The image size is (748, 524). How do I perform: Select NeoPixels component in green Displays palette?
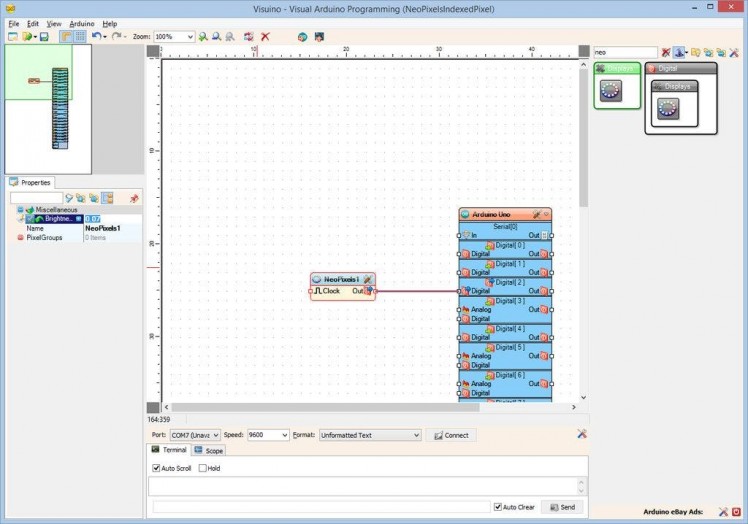pos(611,92)
